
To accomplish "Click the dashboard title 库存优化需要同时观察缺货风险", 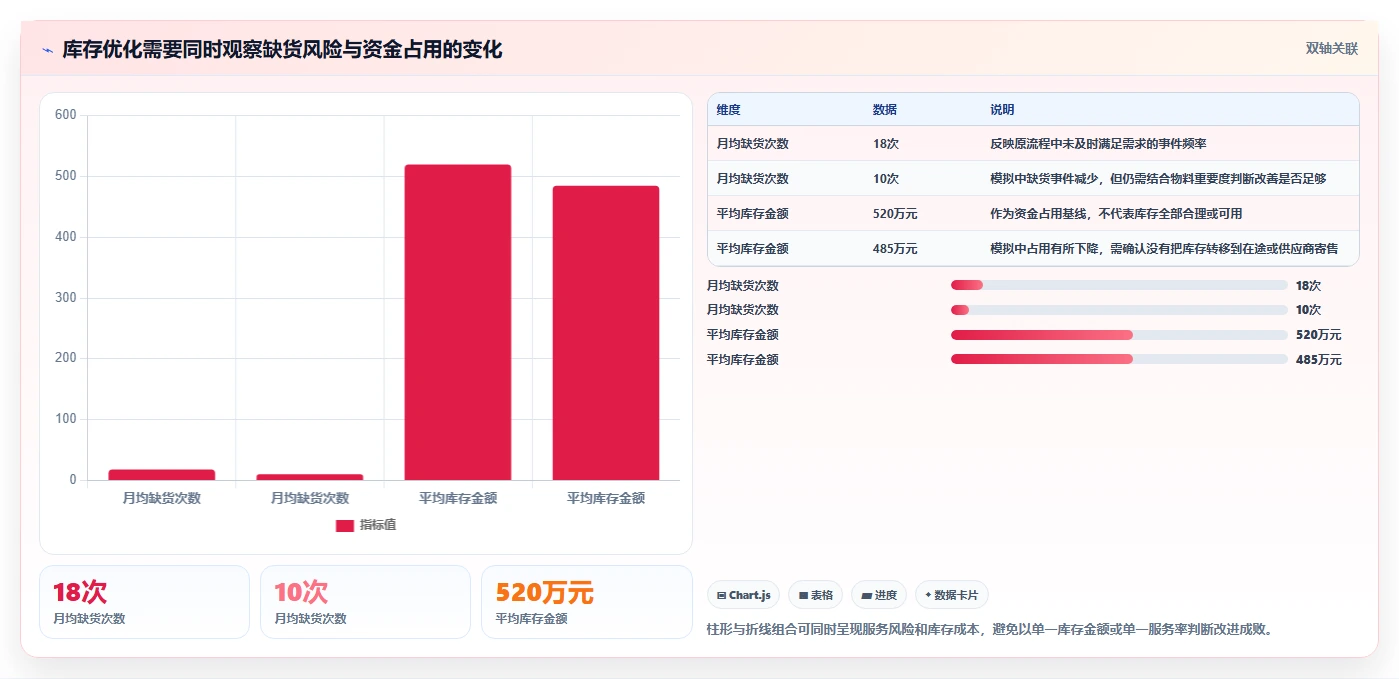I will pos(282,49).
